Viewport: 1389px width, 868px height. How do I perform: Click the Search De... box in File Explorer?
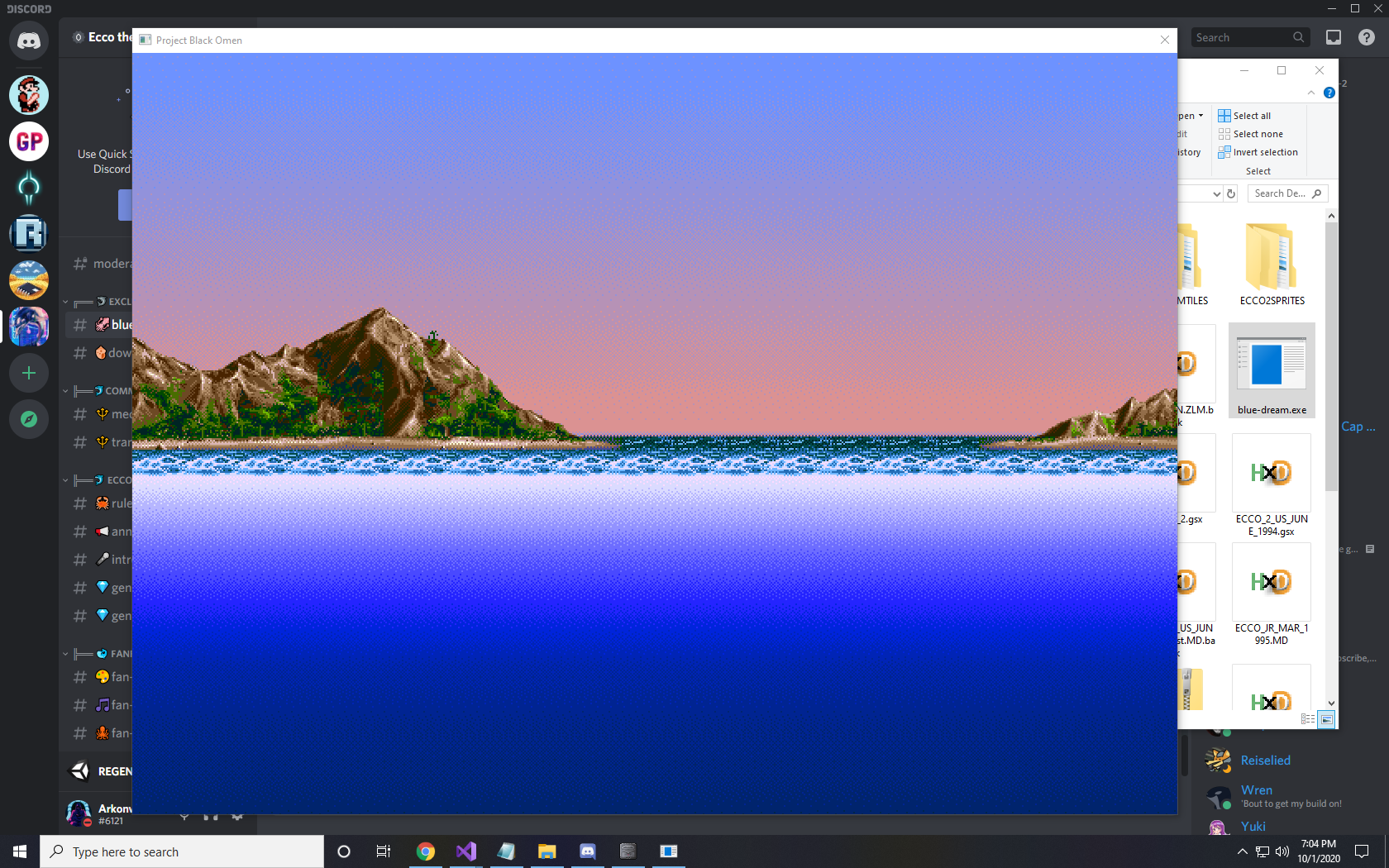coord(1287,193)
